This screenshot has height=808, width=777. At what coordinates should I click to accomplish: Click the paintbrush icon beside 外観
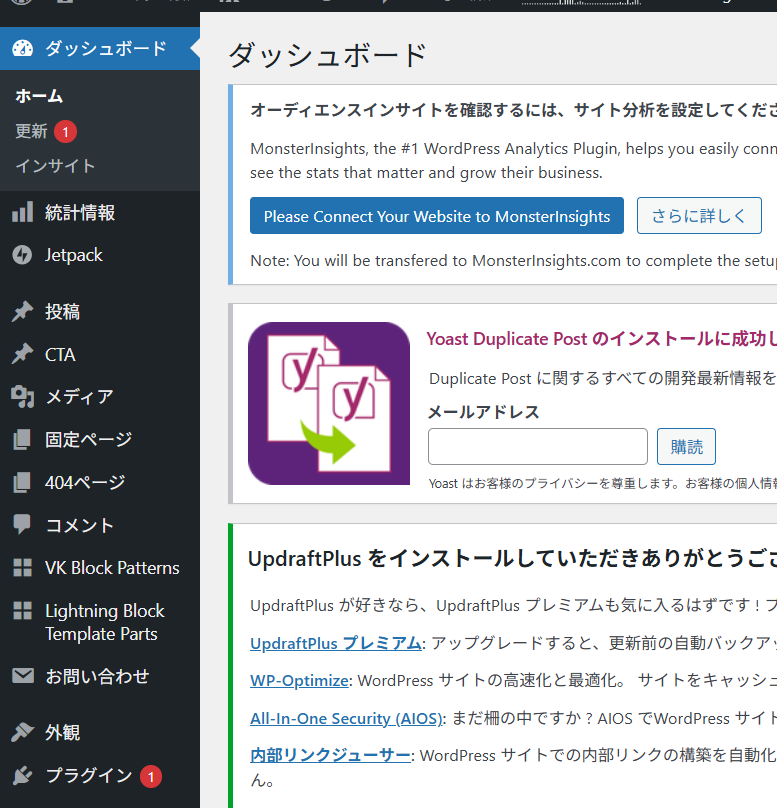tap(22, 733)
